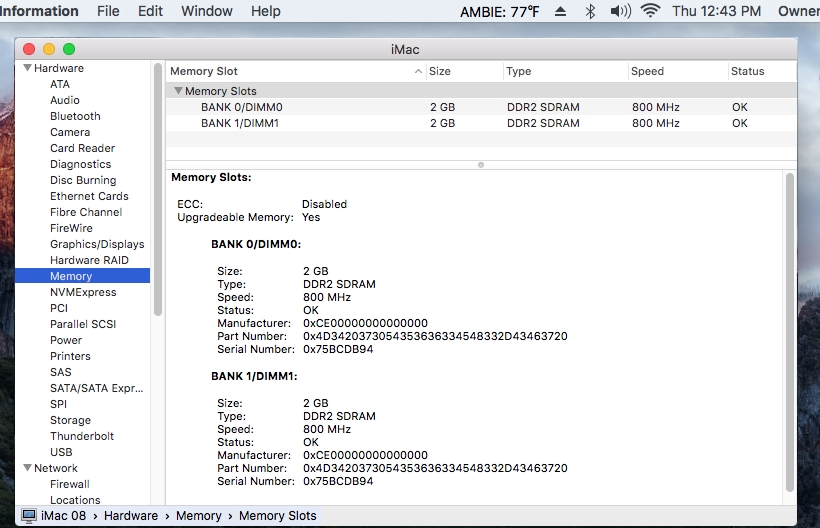820x528 pixels.
Task: Select Graphics/Displays in the sidebar
Action: tap(97, 244)
